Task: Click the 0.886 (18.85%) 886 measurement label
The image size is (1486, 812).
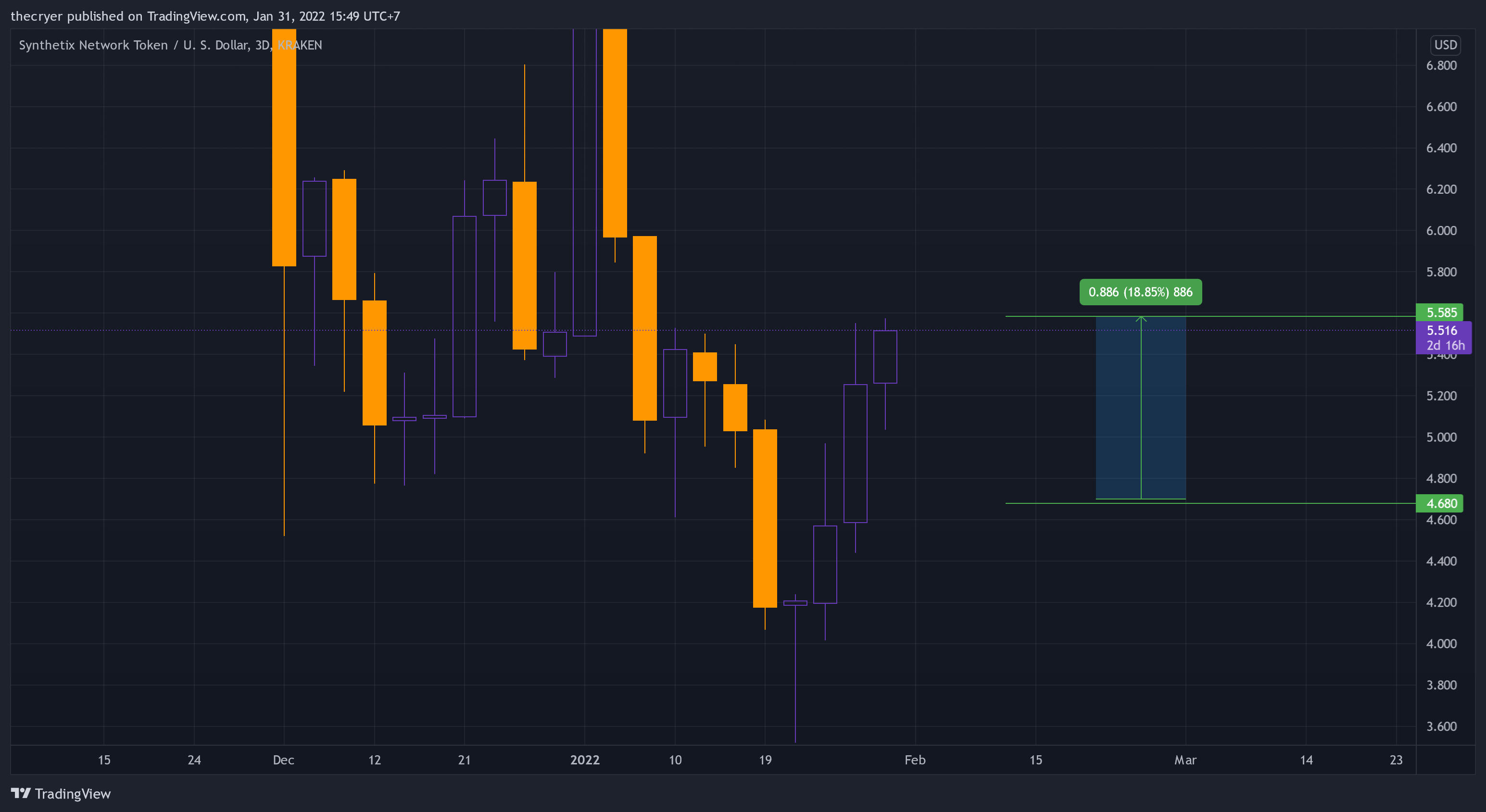Action: point(1140,292)
